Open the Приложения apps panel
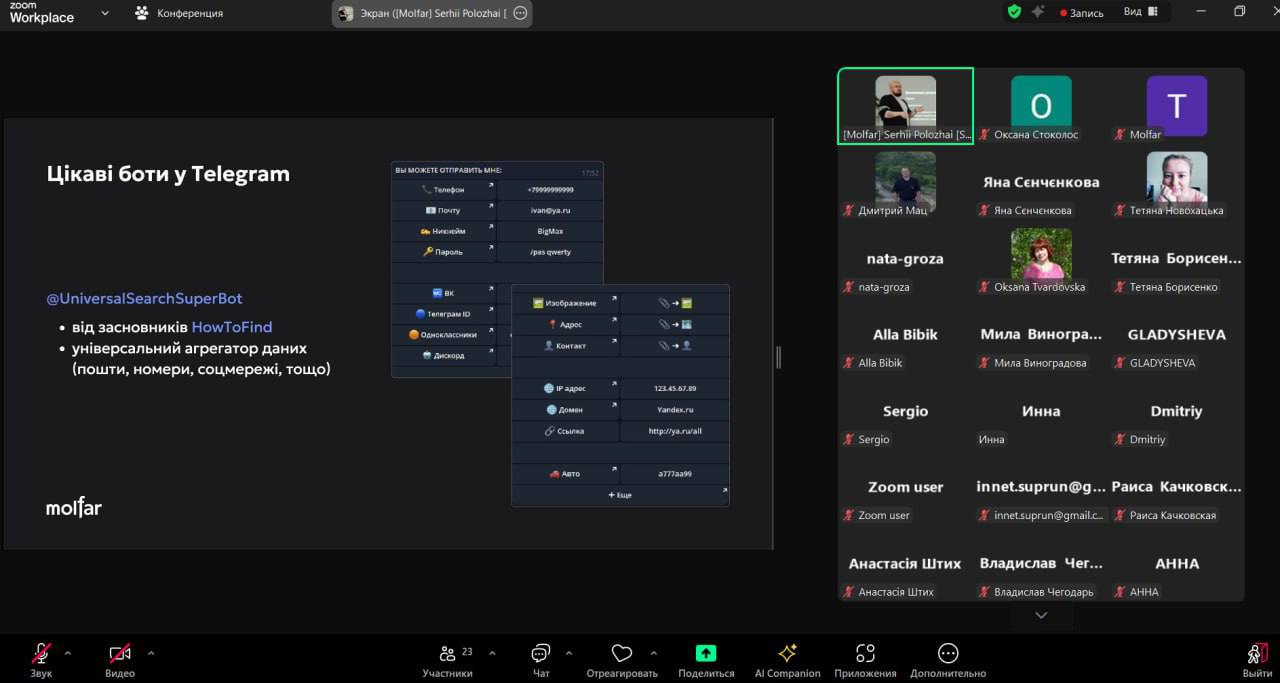This screenshot has width=1280, height=683. 866,659
